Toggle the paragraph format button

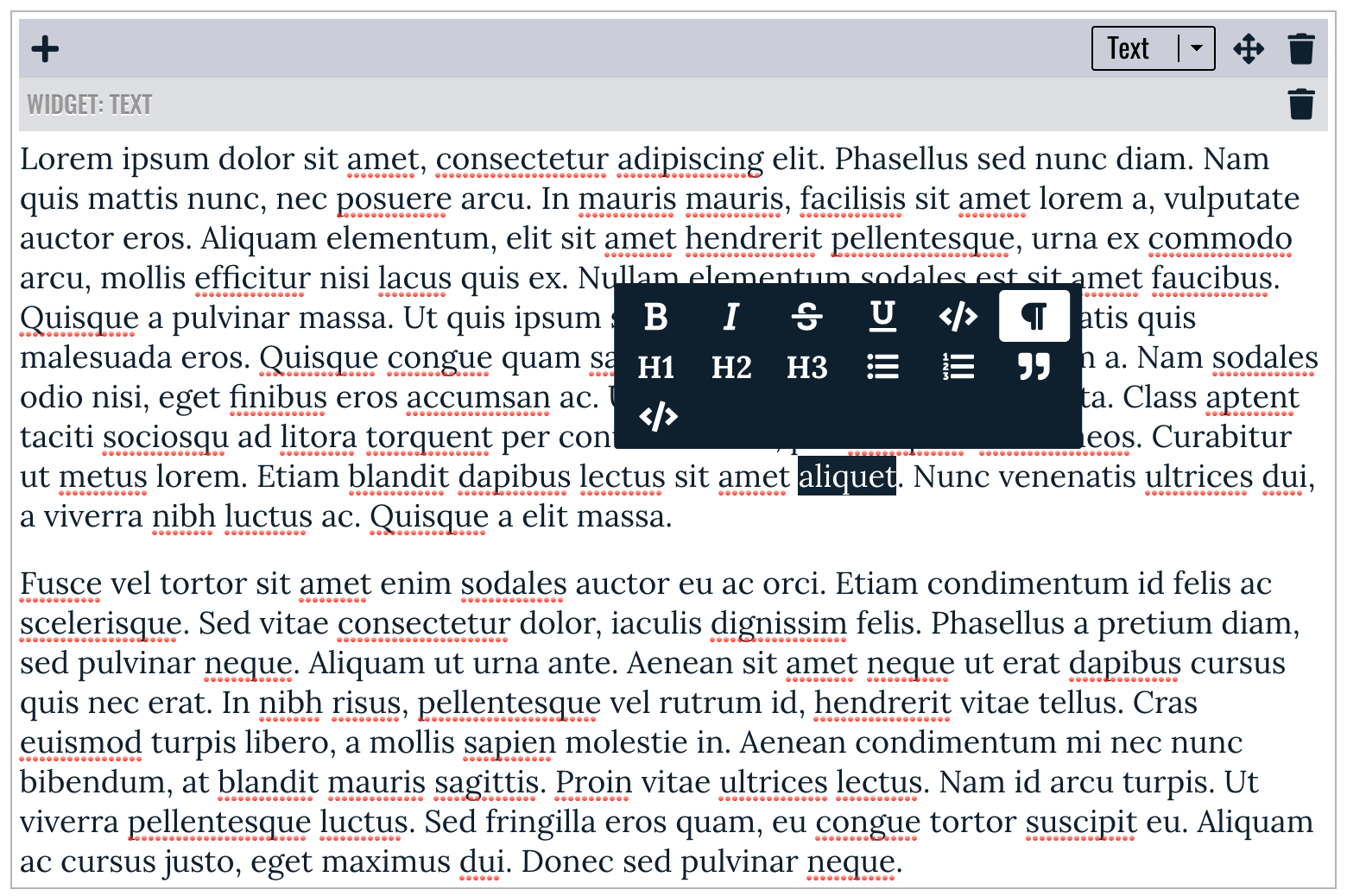[1034, 317]
